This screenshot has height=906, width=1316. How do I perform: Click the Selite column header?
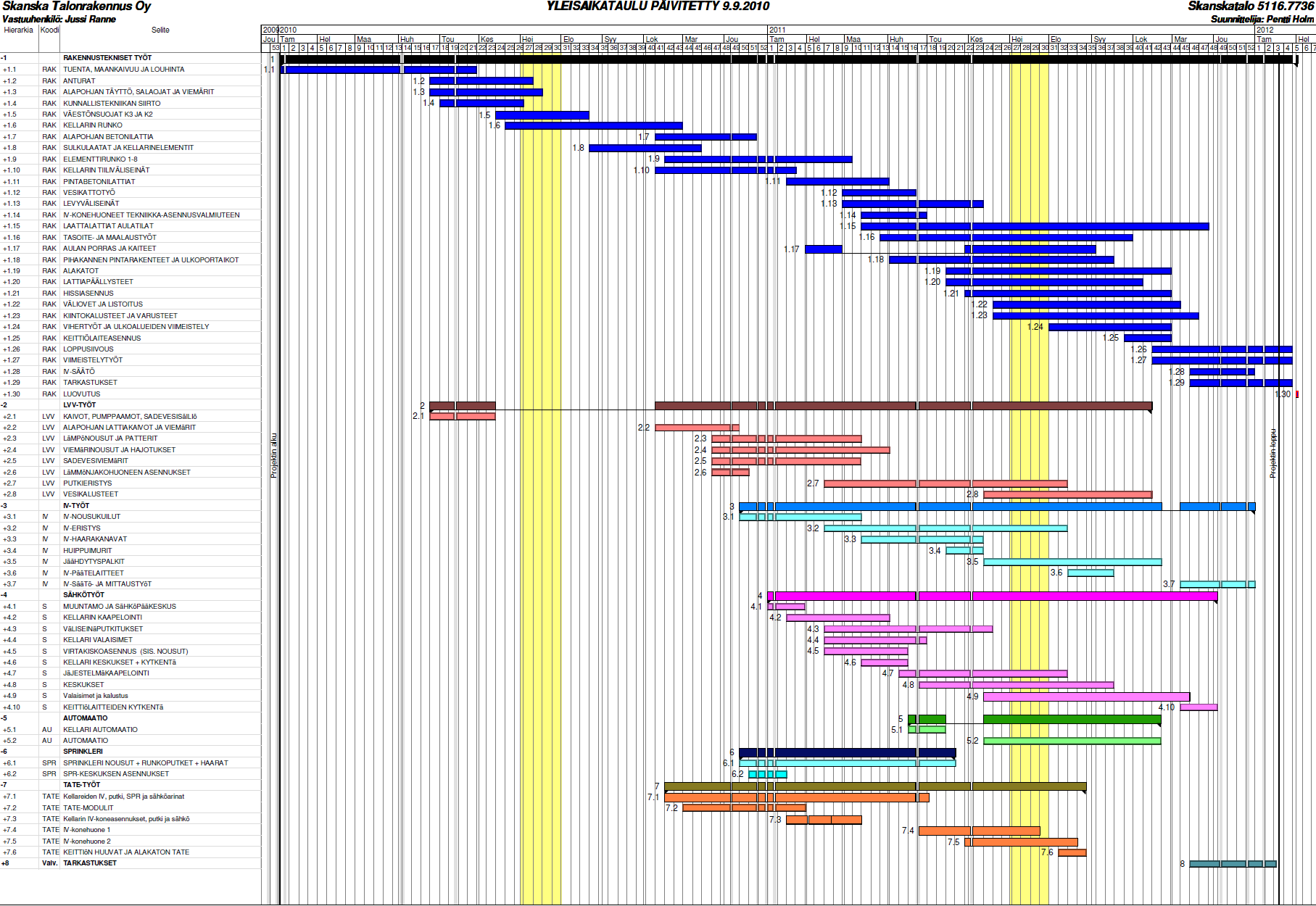160,30
